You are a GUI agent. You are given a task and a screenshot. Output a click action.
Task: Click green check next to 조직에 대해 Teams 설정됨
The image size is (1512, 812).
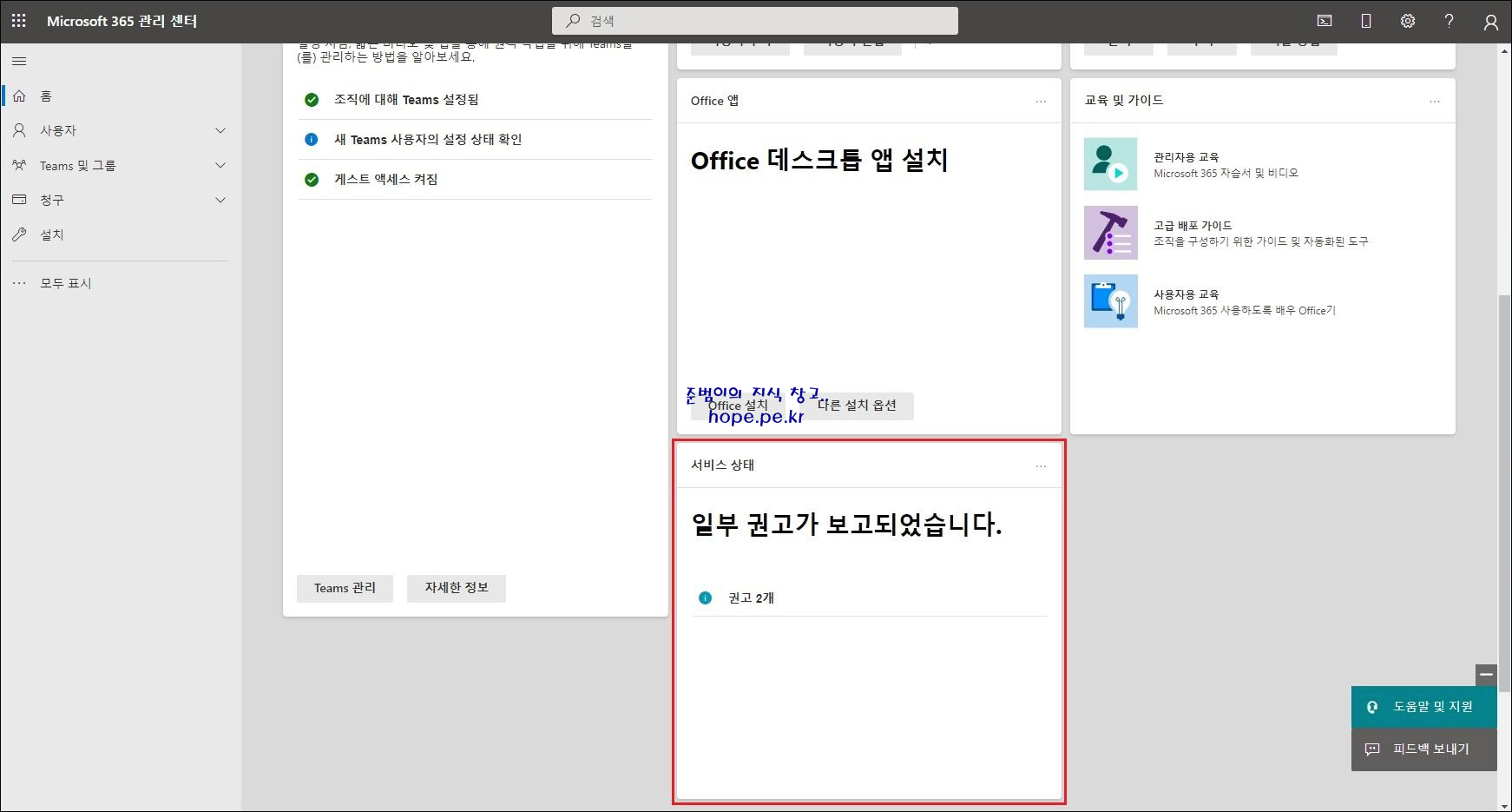tap(312, 100)
